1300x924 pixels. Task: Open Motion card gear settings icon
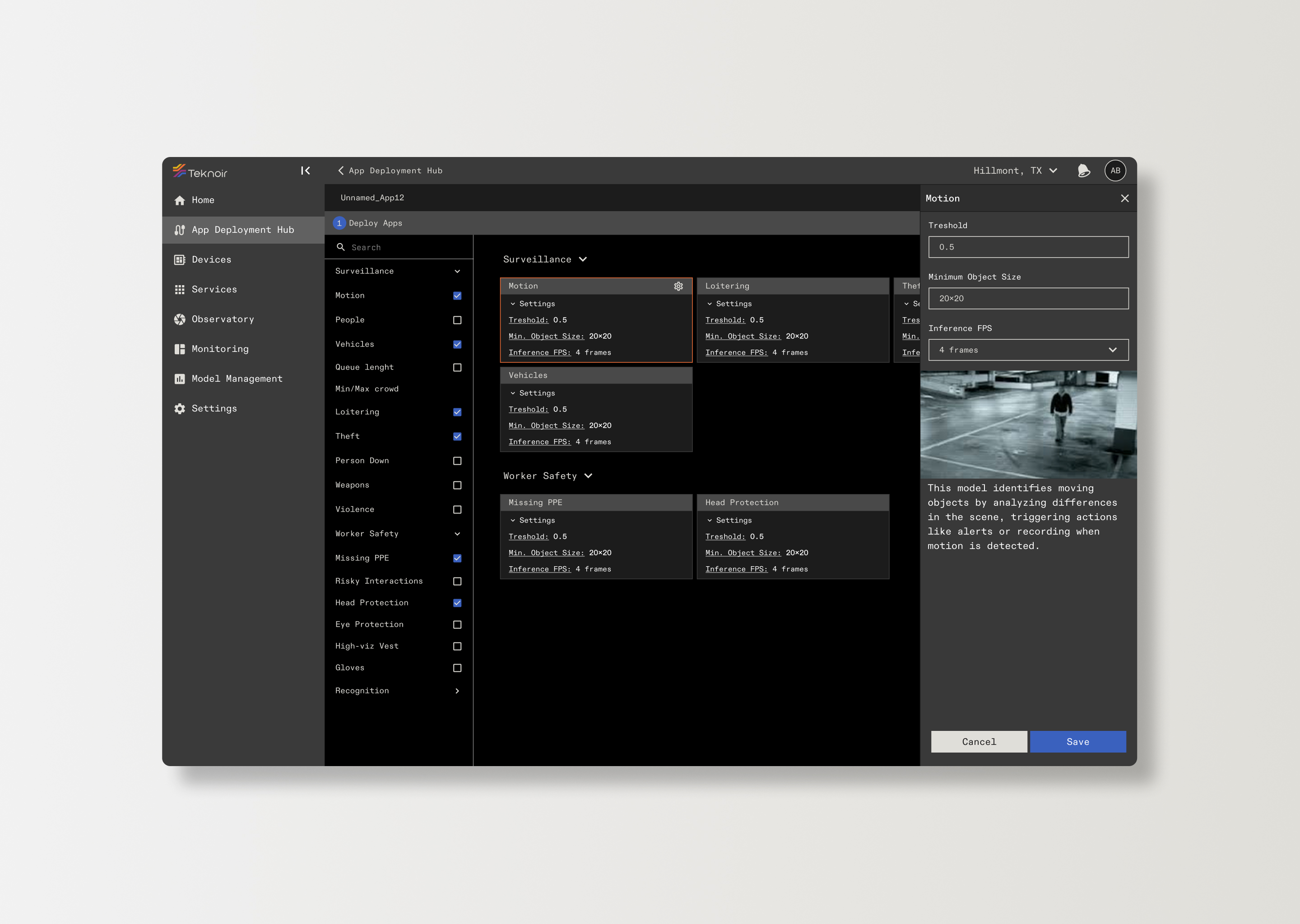tap(678, 286)
